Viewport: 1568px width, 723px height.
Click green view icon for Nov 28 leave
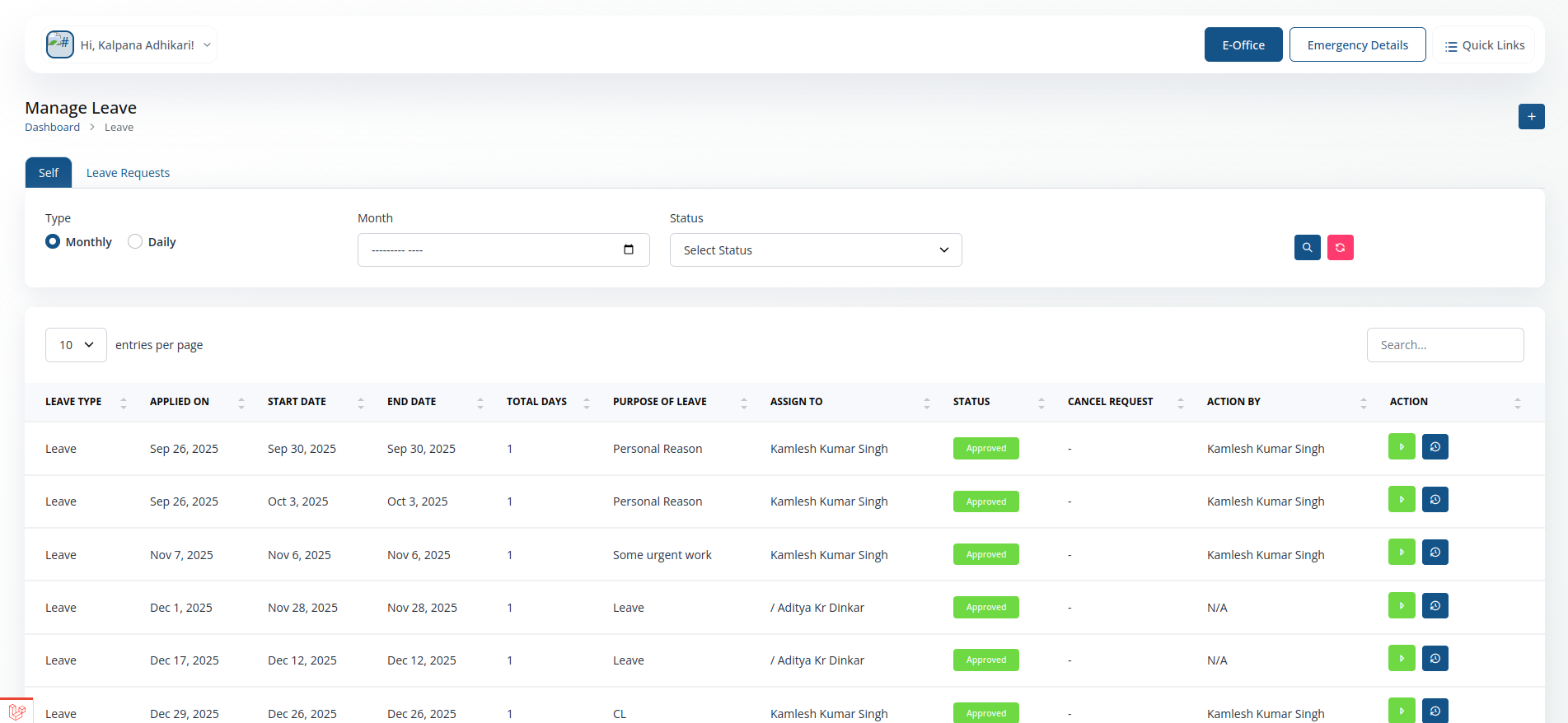point(1402,605)
